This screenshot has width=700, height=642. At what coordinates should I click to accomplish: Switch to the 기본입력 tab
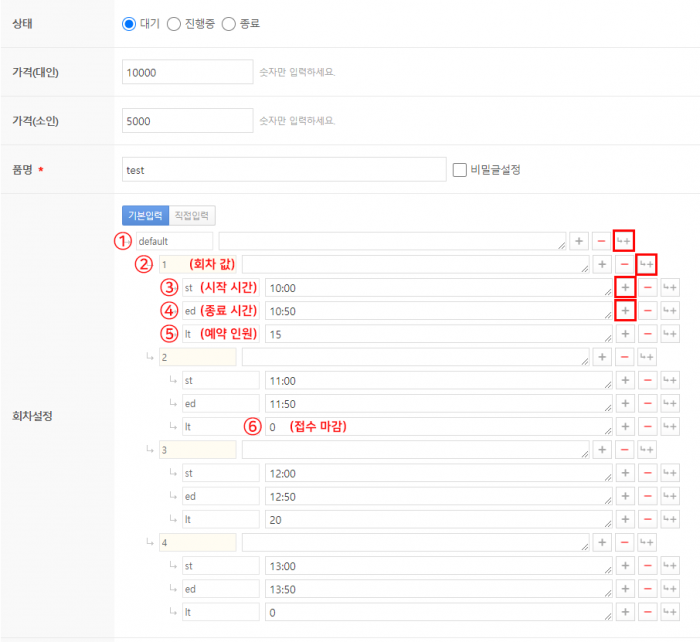tap(144, 215)
